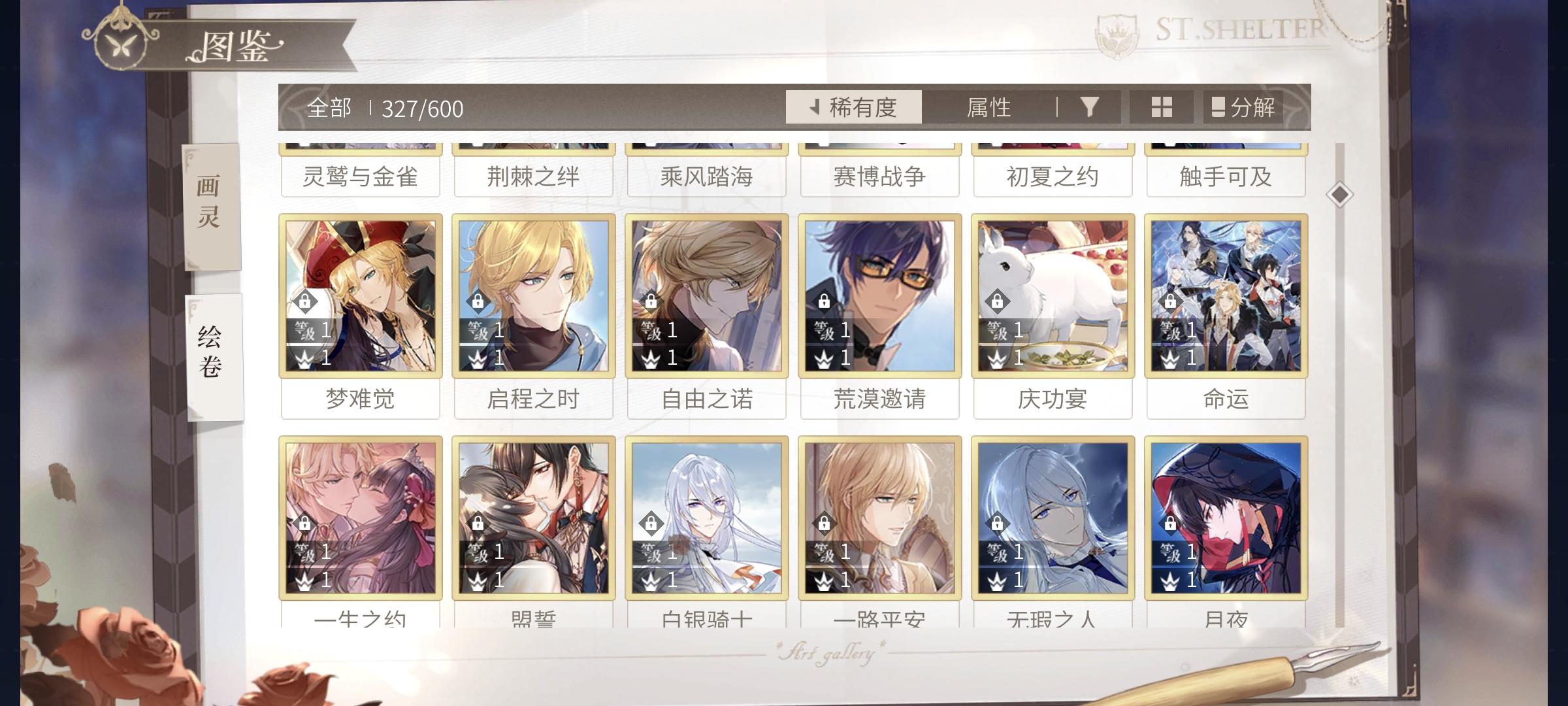Image resolution: width=1568 pixels, height=706 pixels.
Task: Toggle lock icon on 白银骑士 card
Action: [x=651, y=524]
